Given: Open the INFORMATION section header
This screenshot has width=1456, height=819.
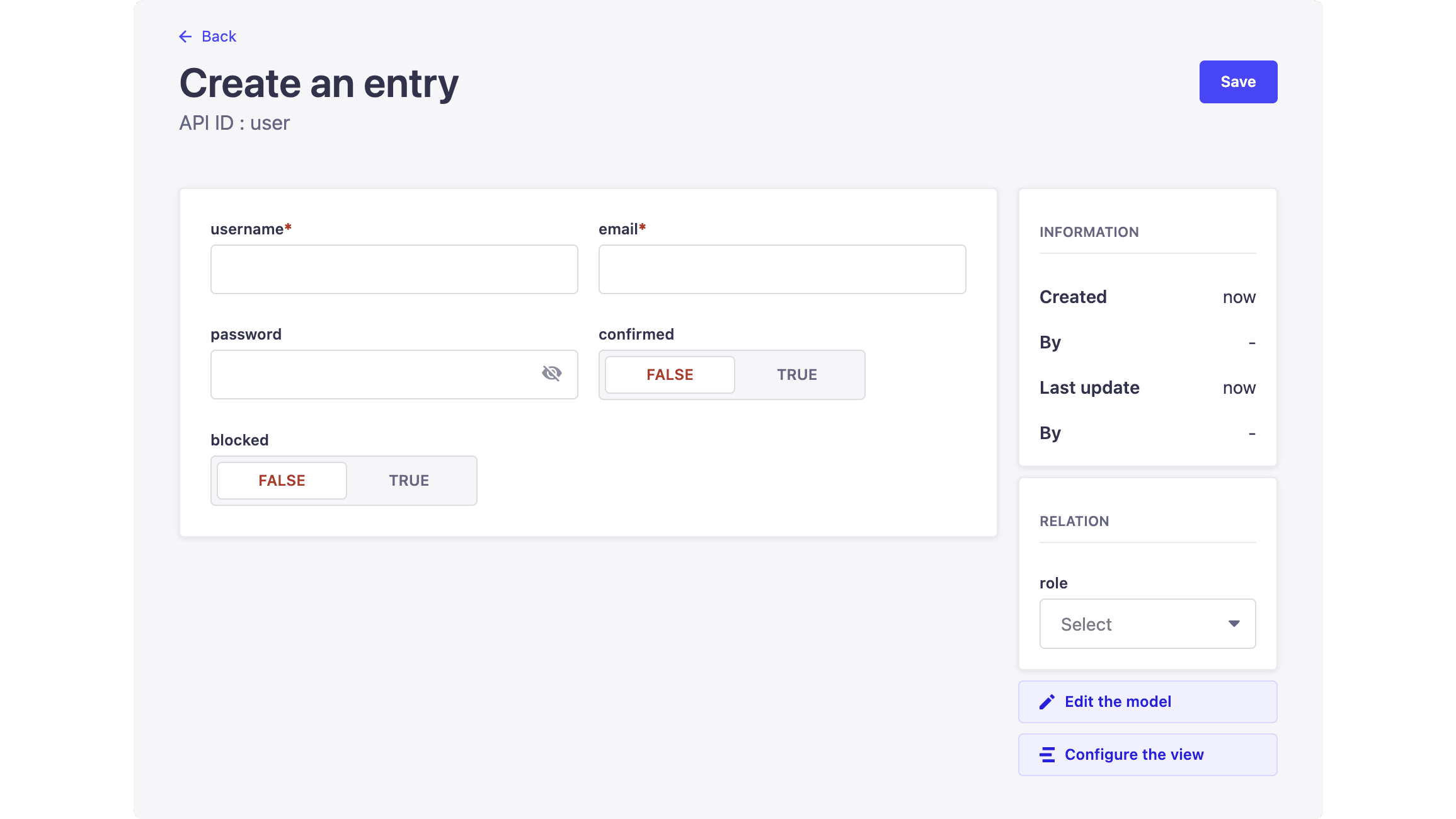Looking at the screenshot, I should pos(1089,232).
